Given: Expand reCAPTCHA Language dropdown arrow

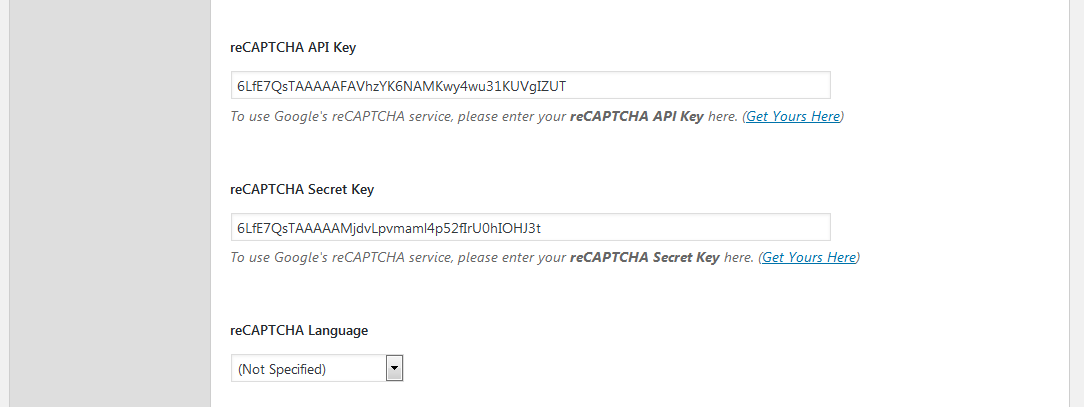Looking at the screenshot, I should tap(394, 369).
